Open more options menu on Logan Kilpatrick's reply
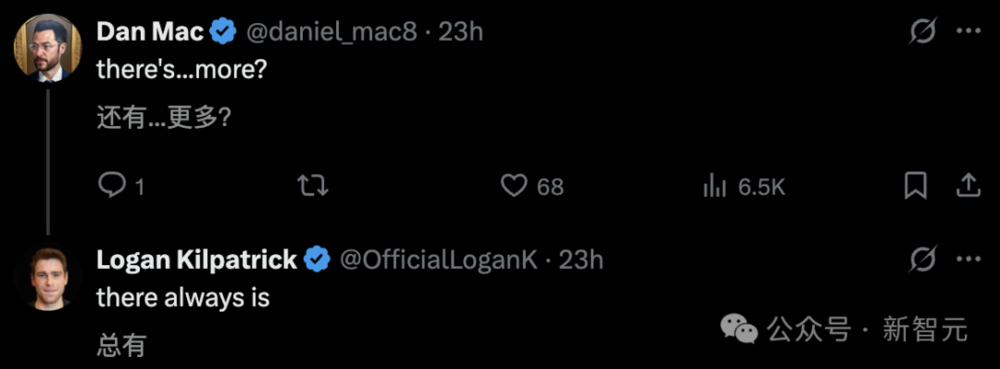The width and height of the screenshot is (1000, 369). click(969, 259)
